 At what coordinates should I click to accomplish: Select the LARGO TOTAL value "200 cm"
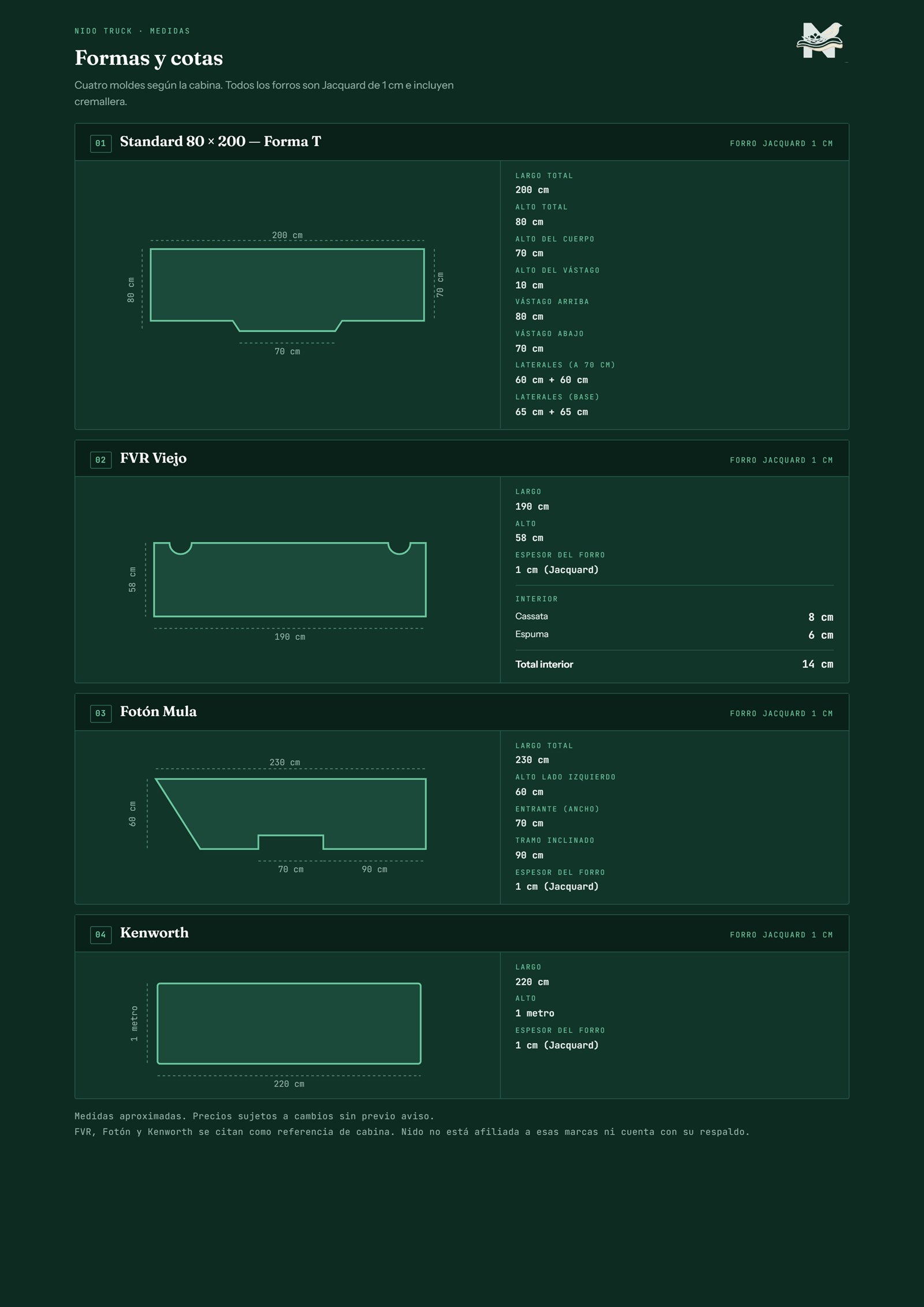pyautogui.click(x=532, y=190)
